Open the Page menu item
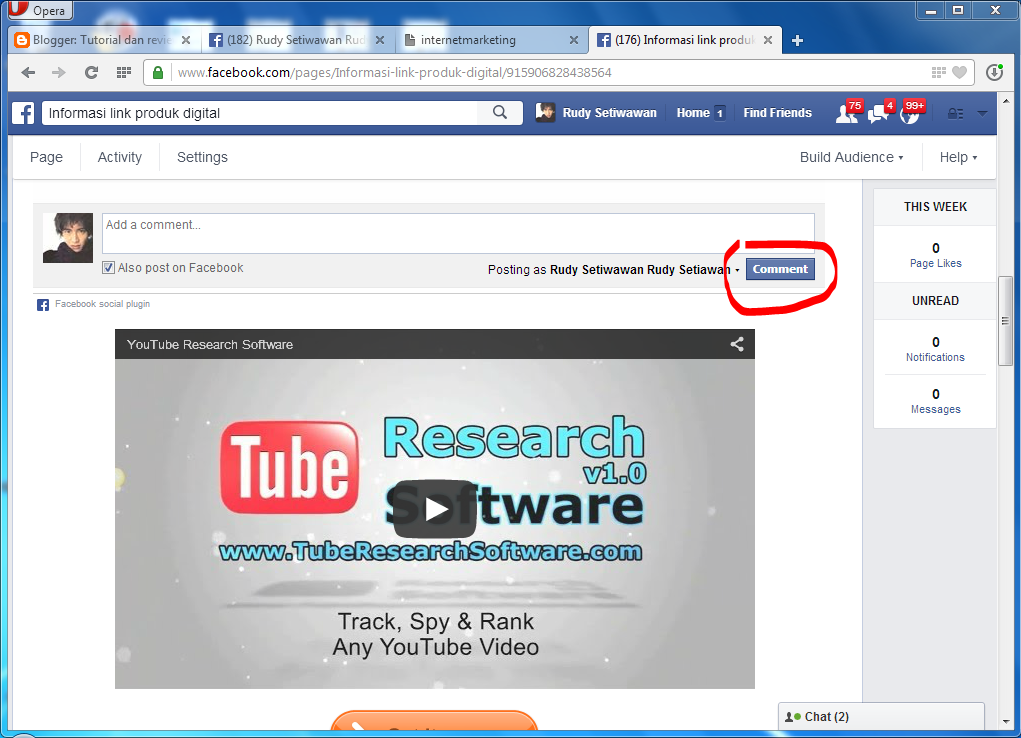Screen dimensions: 1021x738 46,157
